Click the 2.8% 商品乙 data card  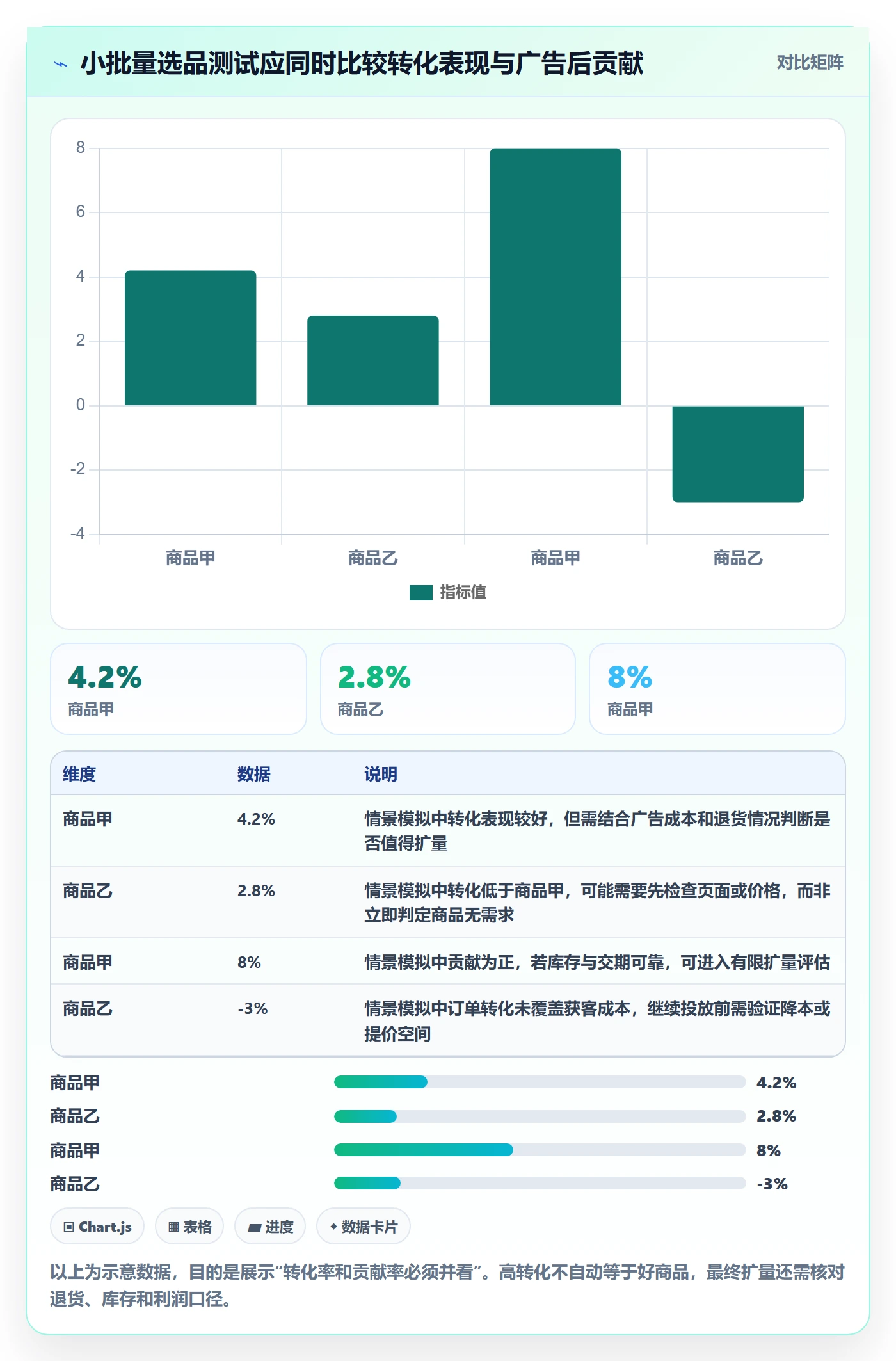(x=448, y=689)
